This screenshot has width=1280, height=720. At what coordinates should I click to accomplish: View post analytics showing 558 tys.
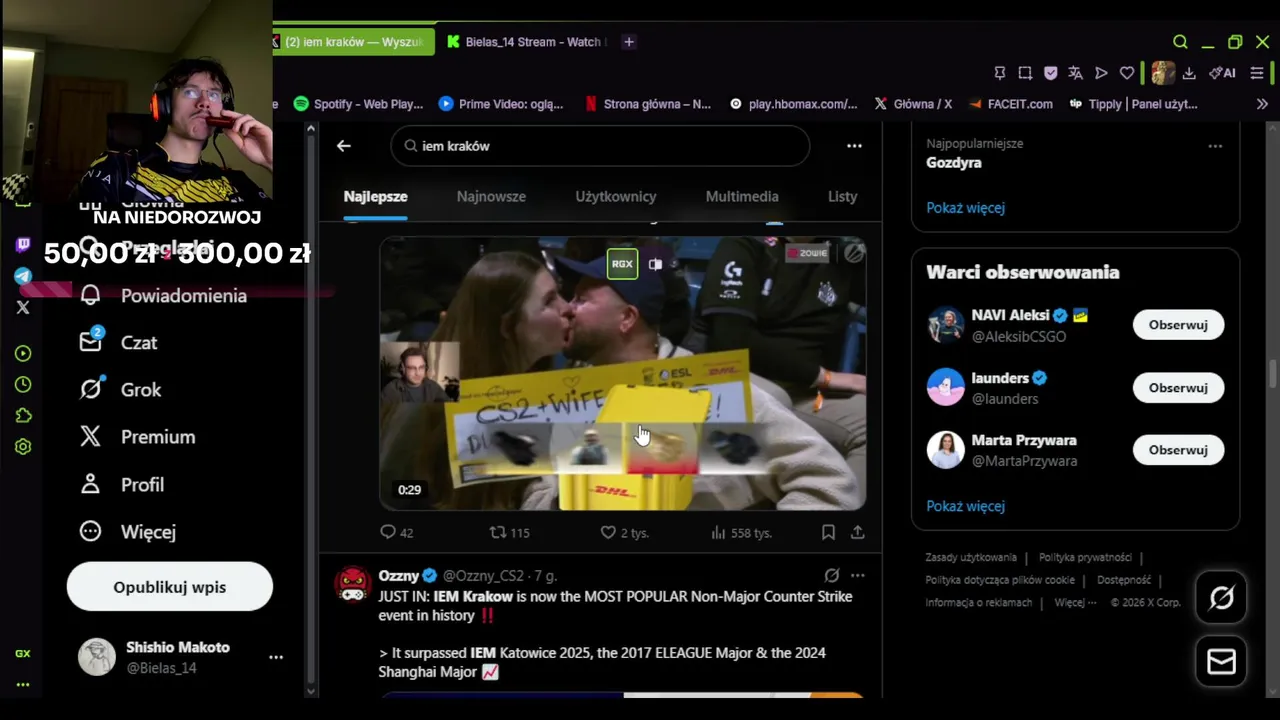click(x=741, y=533)
